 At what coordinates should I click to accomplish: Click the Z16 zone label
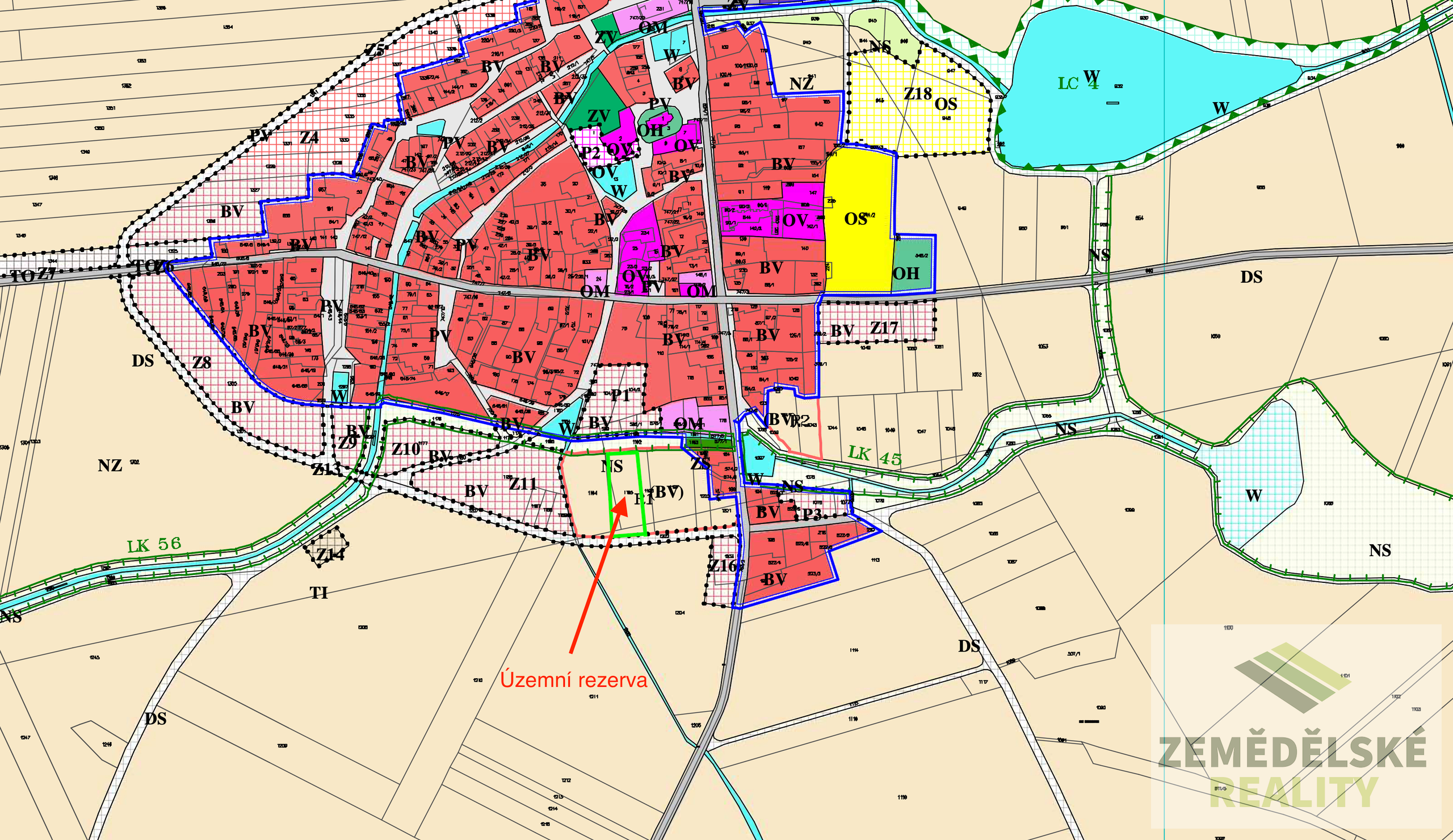[723, 565]
